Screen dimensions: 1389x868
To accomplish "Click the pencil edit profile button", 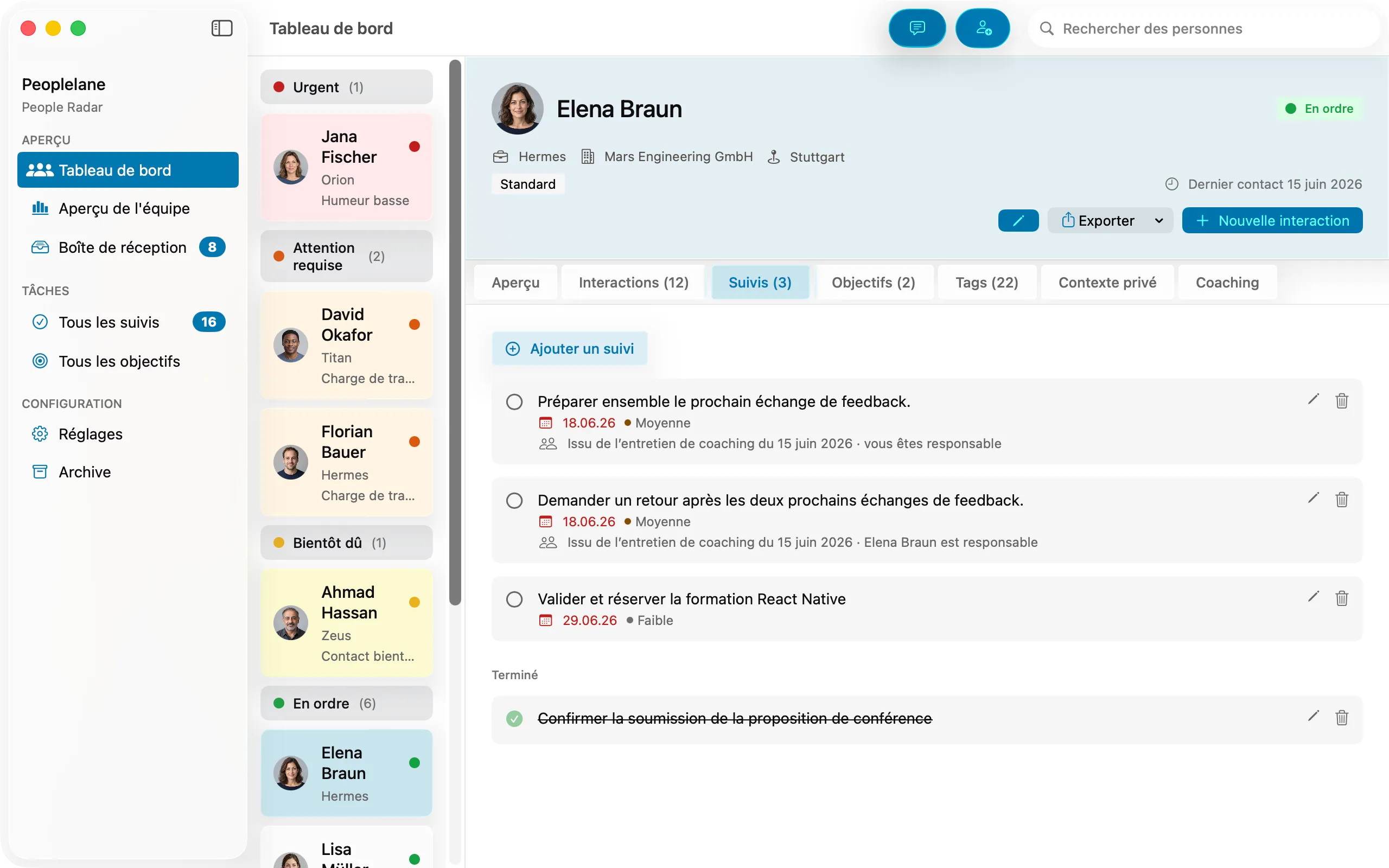I will 1018,220.
